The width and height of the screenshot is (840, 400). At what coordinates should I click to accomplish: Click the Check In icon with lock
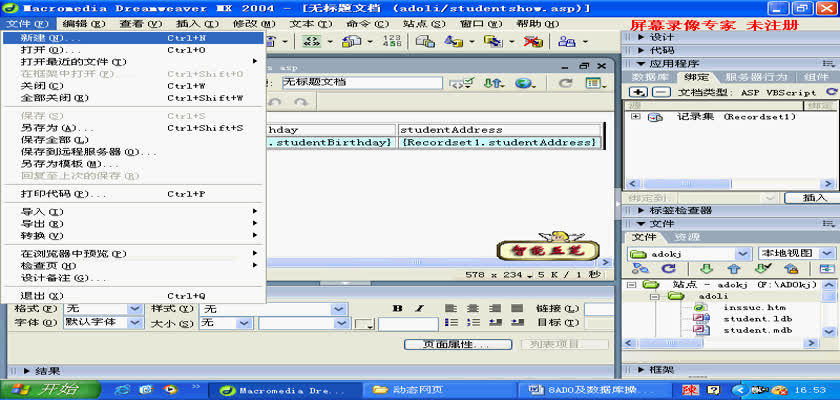791,268
